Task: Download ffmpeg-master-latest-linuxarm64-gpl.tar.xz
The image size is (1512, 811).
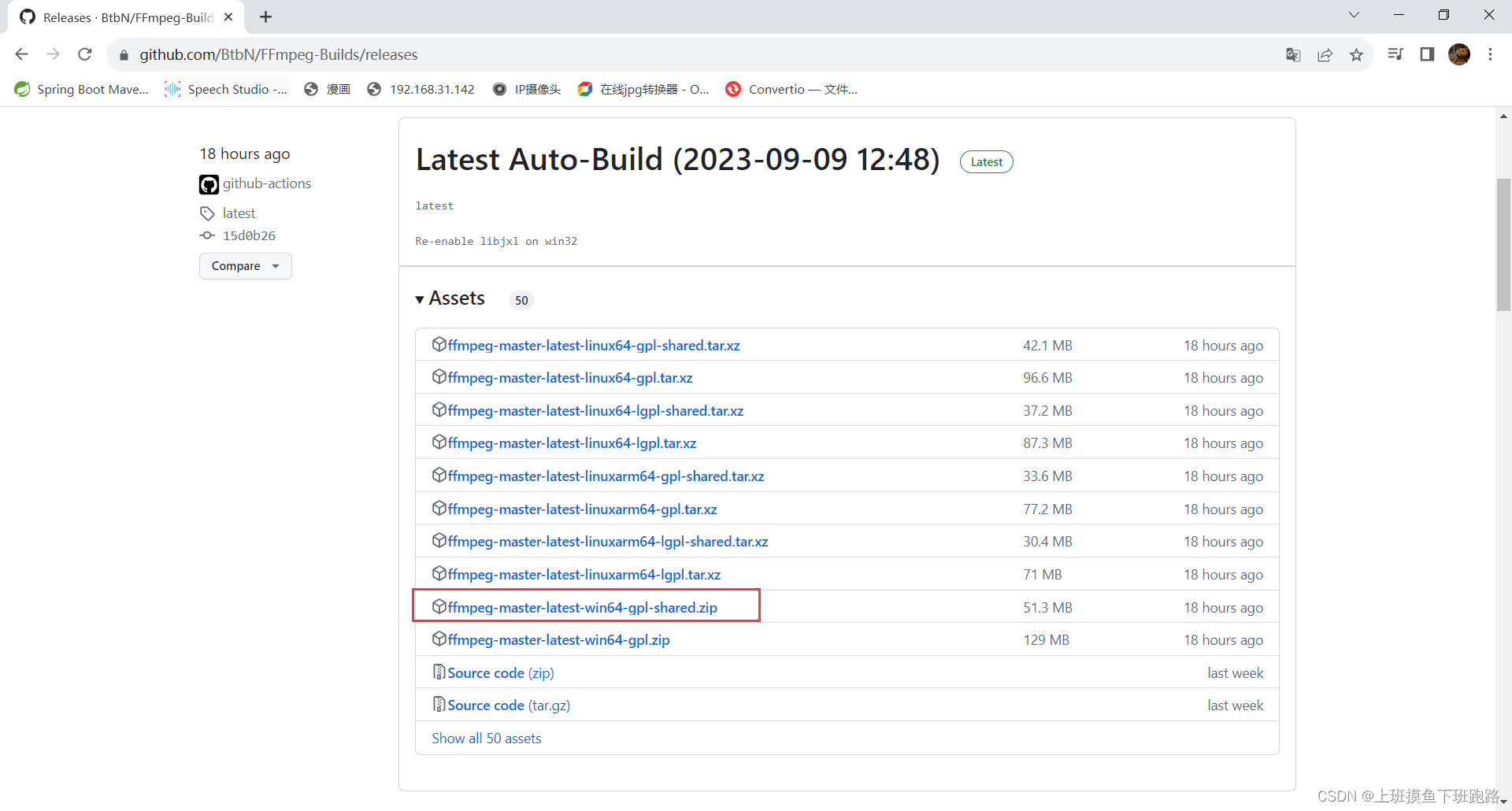Action: click(x=582, y=509)
